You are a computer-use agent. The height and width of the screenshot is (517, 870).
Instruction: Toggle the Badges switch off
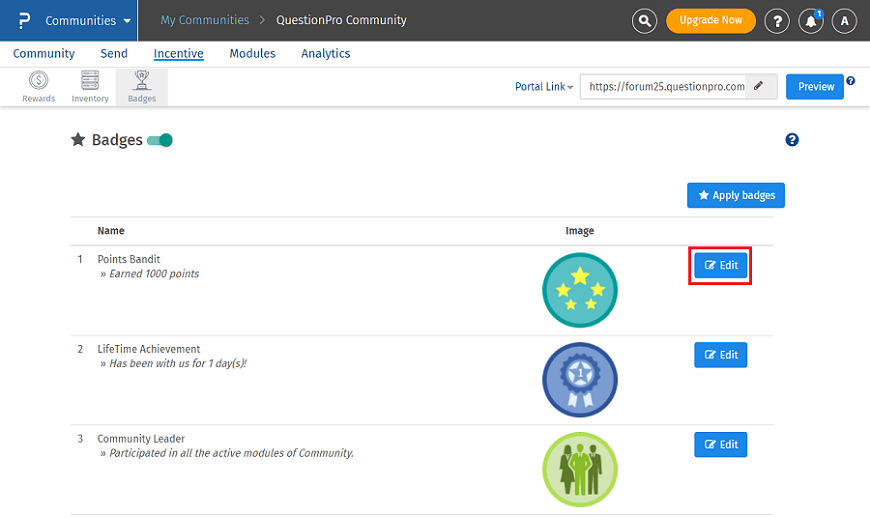160,140
